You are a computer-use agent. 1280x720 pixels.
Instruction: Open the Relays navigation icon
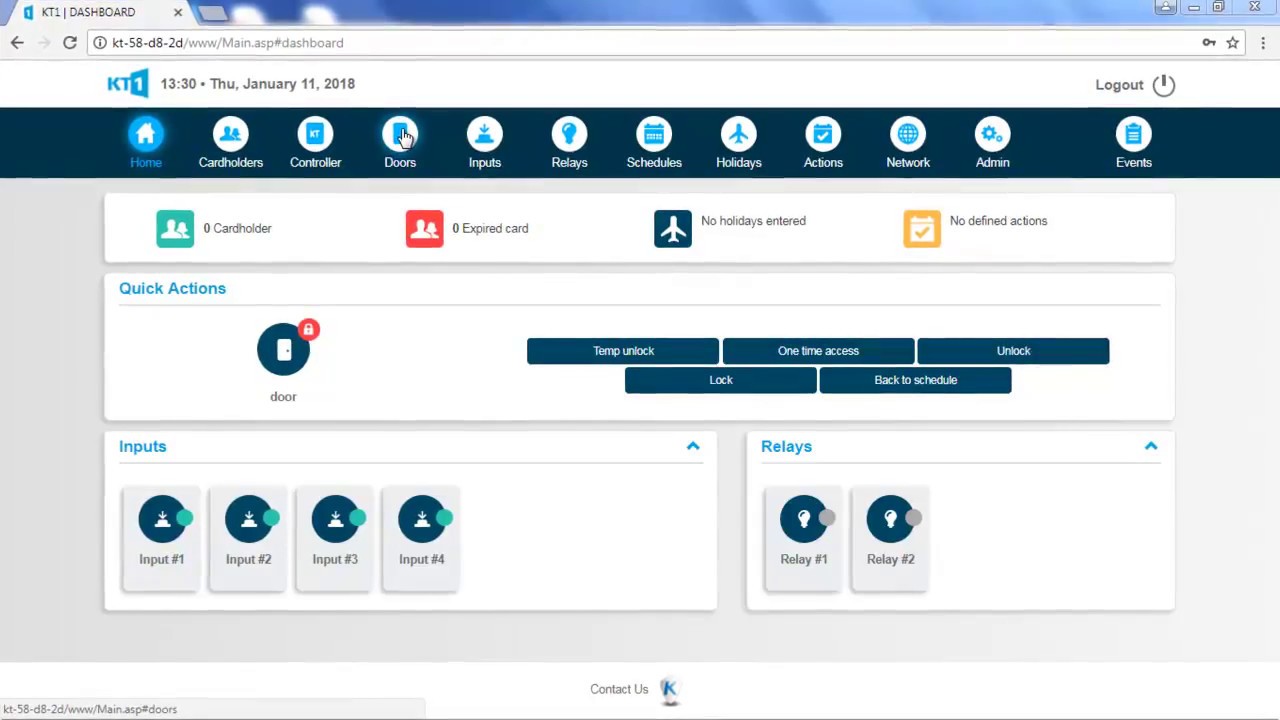click(x=569, y=135)
